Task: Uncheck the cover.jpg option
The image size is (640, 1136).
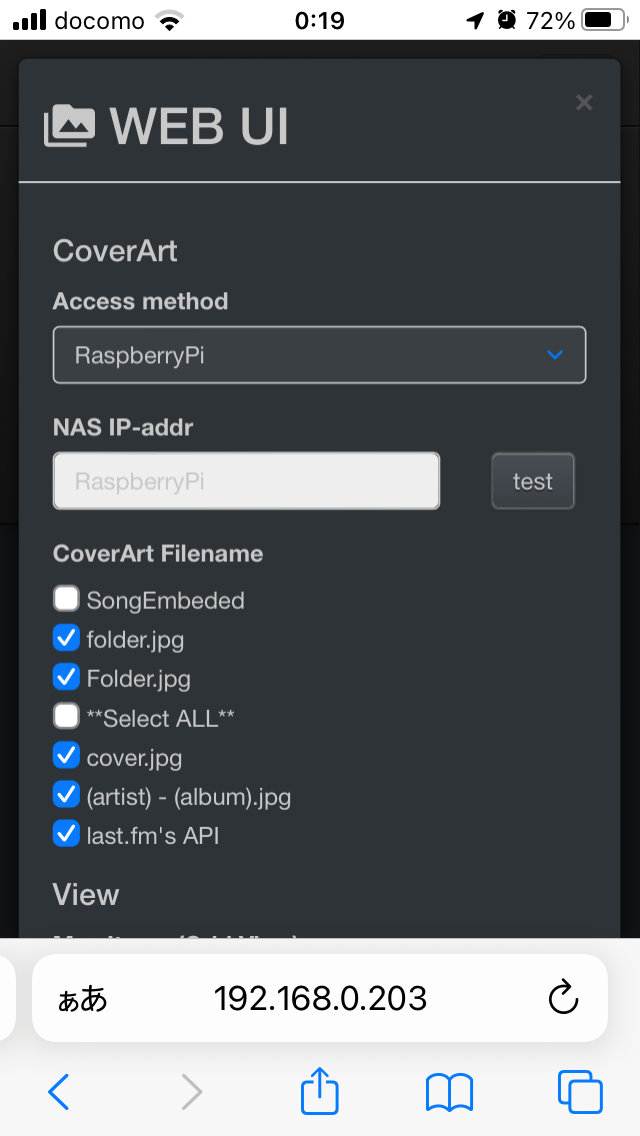Action: pos(66,756)
